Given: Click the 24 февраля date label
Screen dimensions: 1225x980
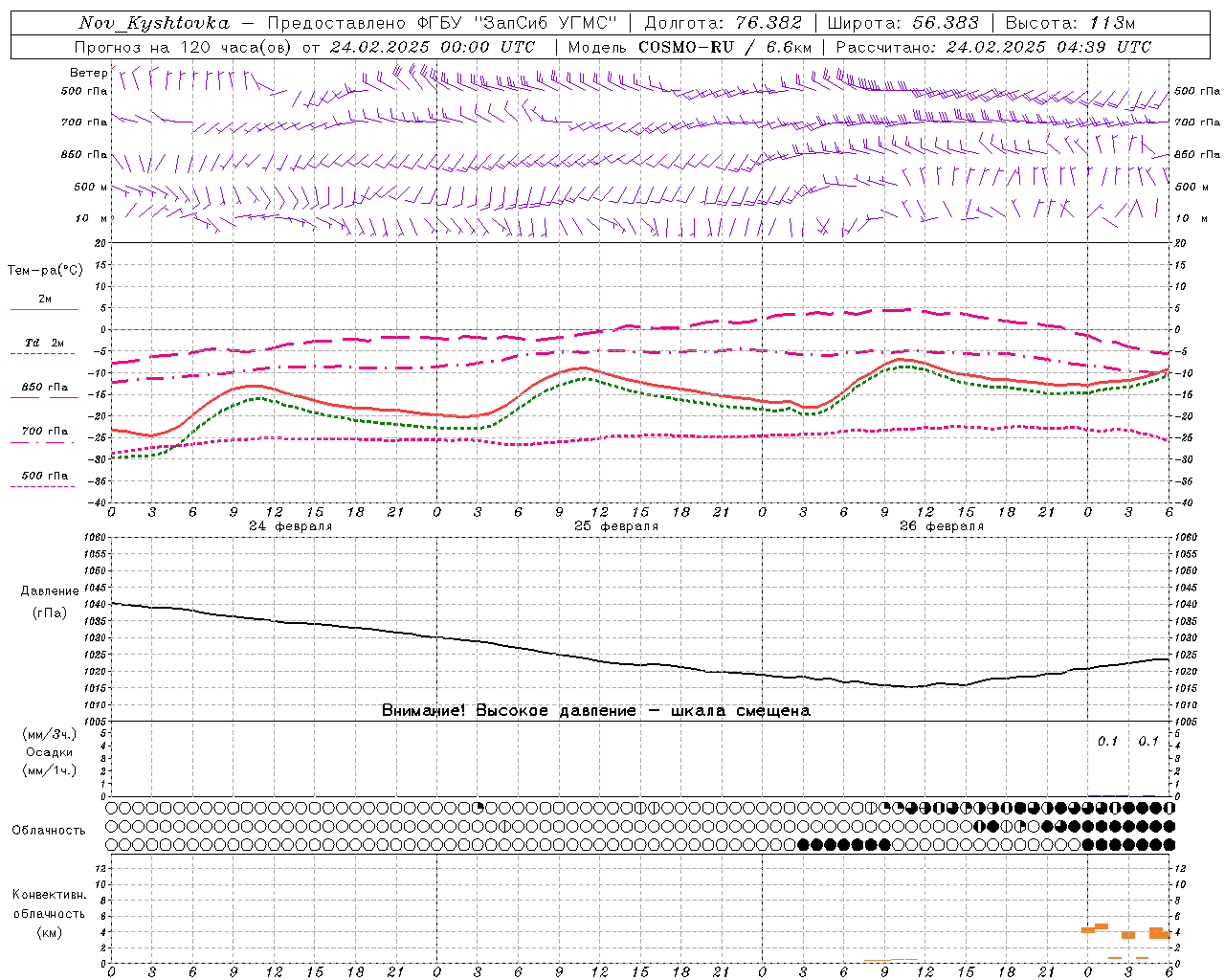Looking at the screenshot, I should coord(291,526).
